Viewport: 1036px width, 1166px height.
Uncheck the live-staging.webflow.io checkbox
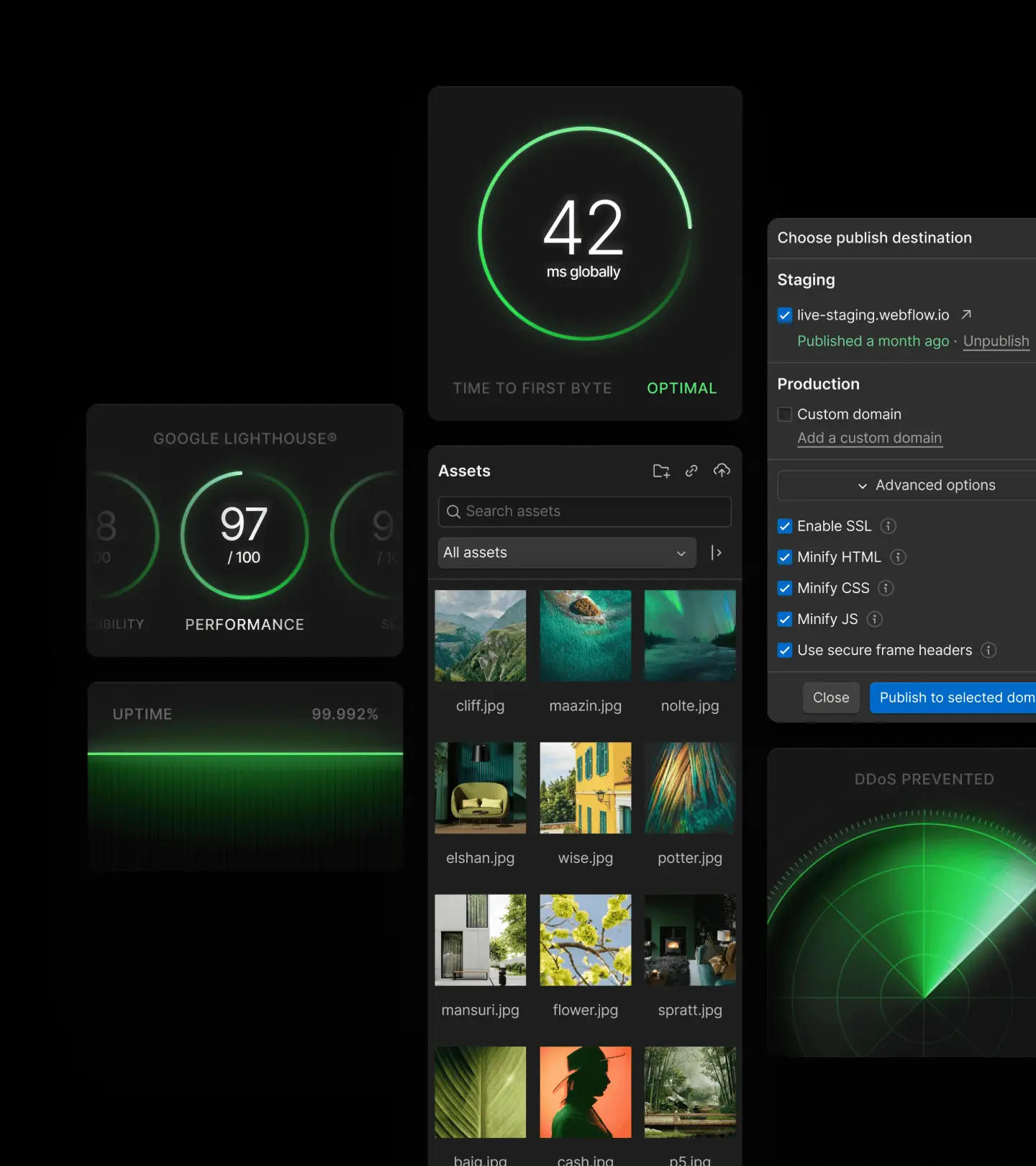[785, 315]
